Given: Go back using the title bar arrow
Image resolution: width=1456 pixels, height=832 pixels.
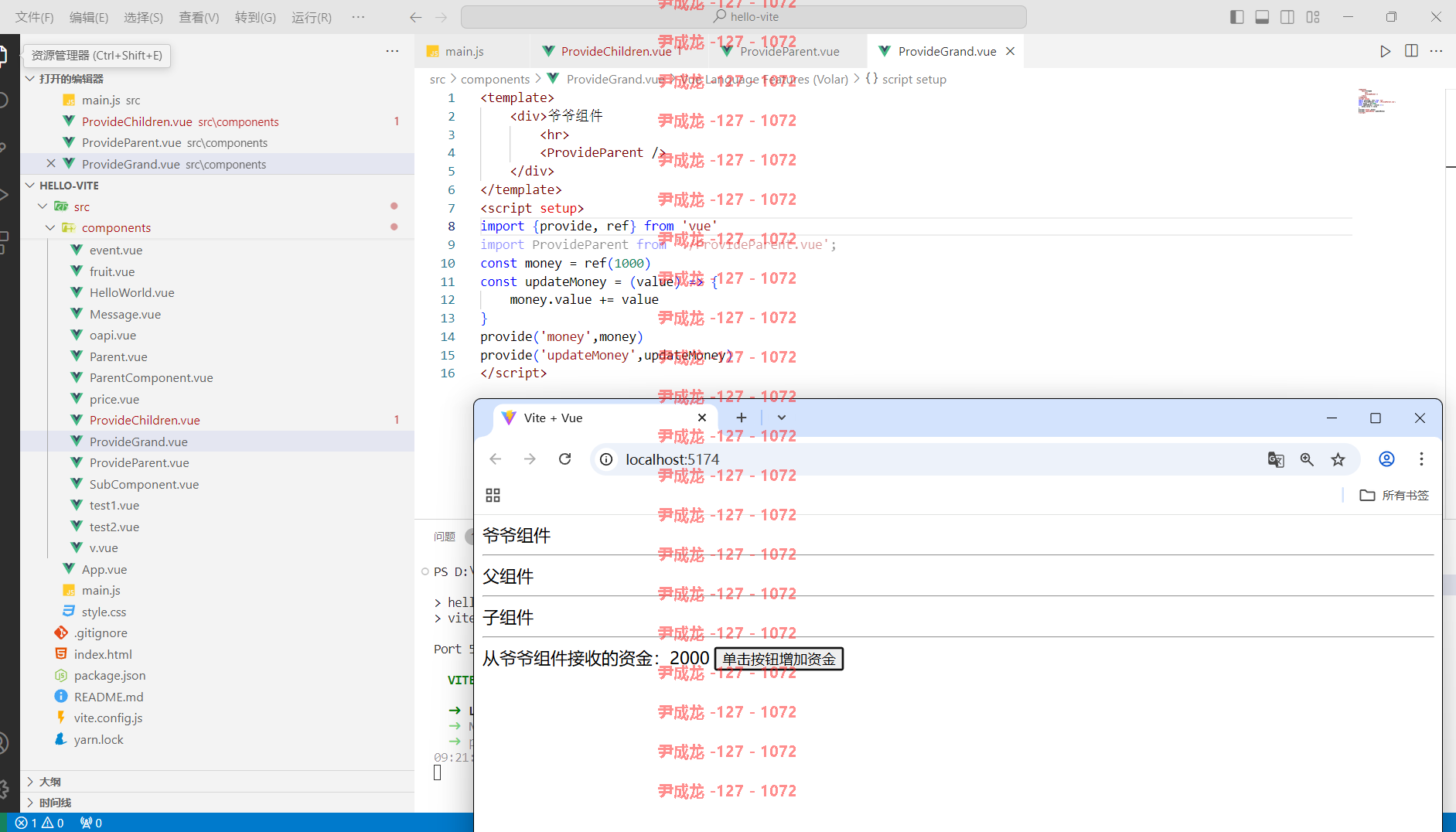Looking at the screenshot, I should [416, 17].
